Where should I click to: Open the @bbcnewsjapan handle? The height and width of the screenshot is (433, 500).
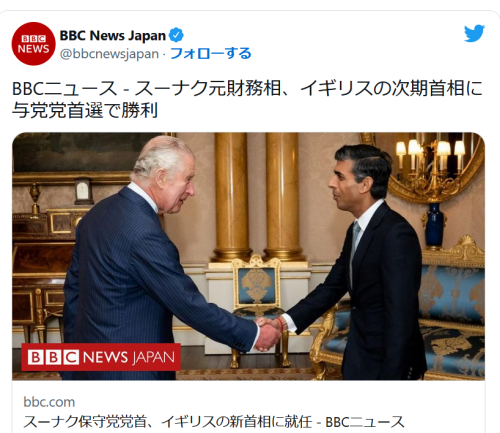pos(109,54)
